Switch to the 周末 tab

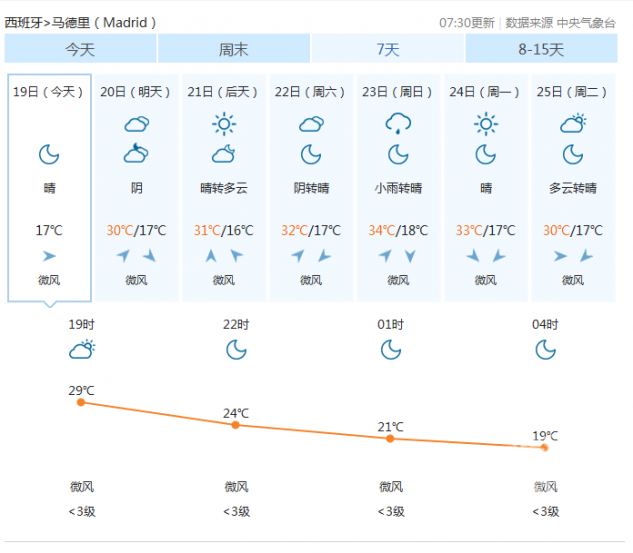tap(234, 48)
